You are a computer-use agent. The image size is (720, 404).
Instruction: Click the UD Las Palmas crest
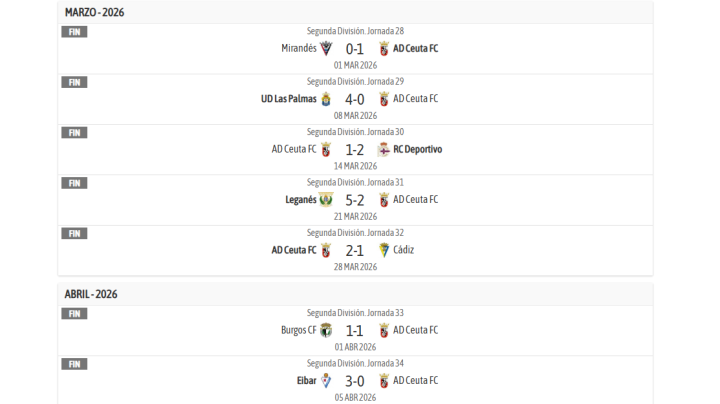[x=326, y=99]
